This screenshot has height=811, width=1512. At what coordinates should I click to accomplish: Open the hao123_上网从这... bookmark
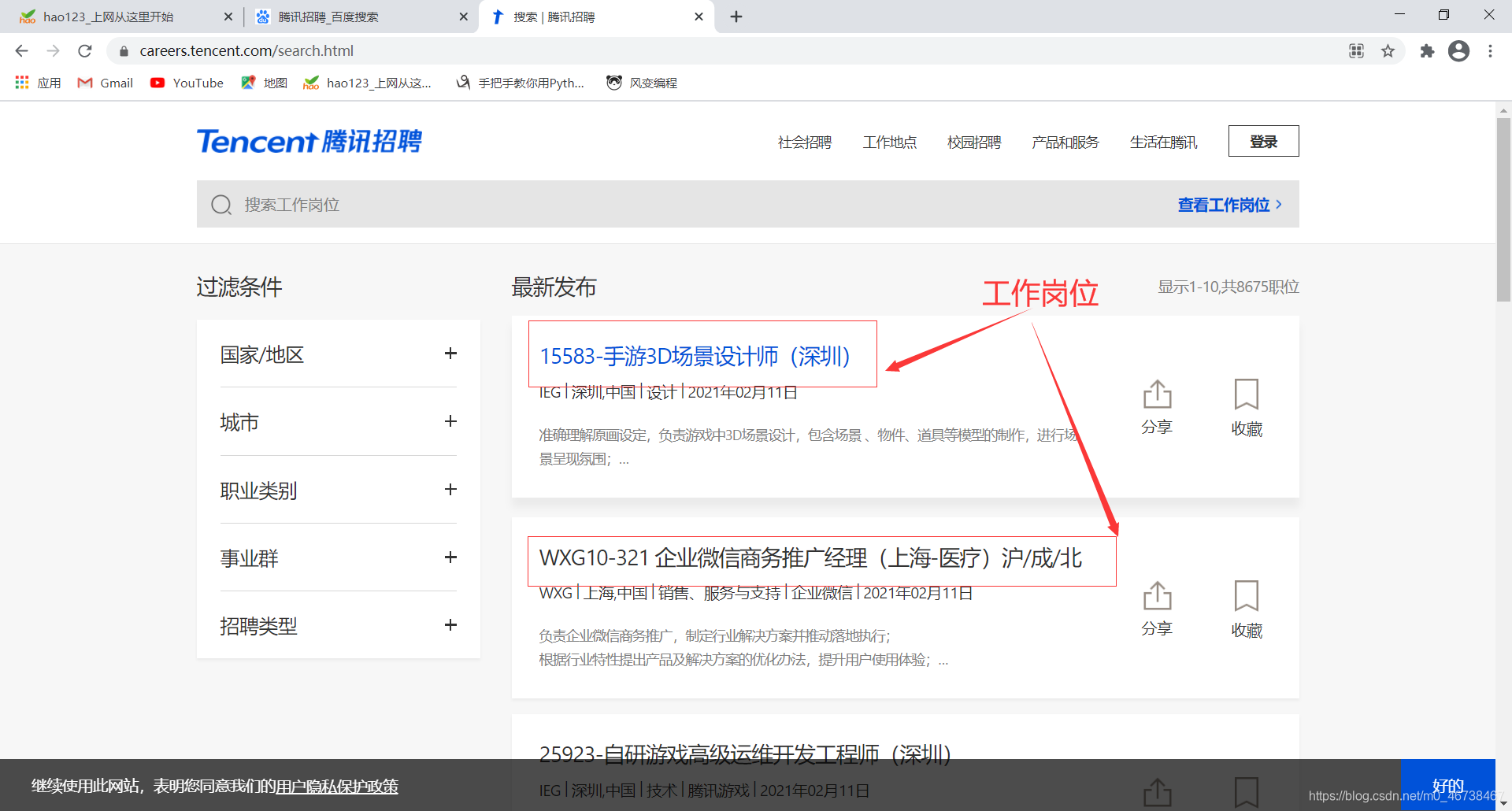pos(368,83)
